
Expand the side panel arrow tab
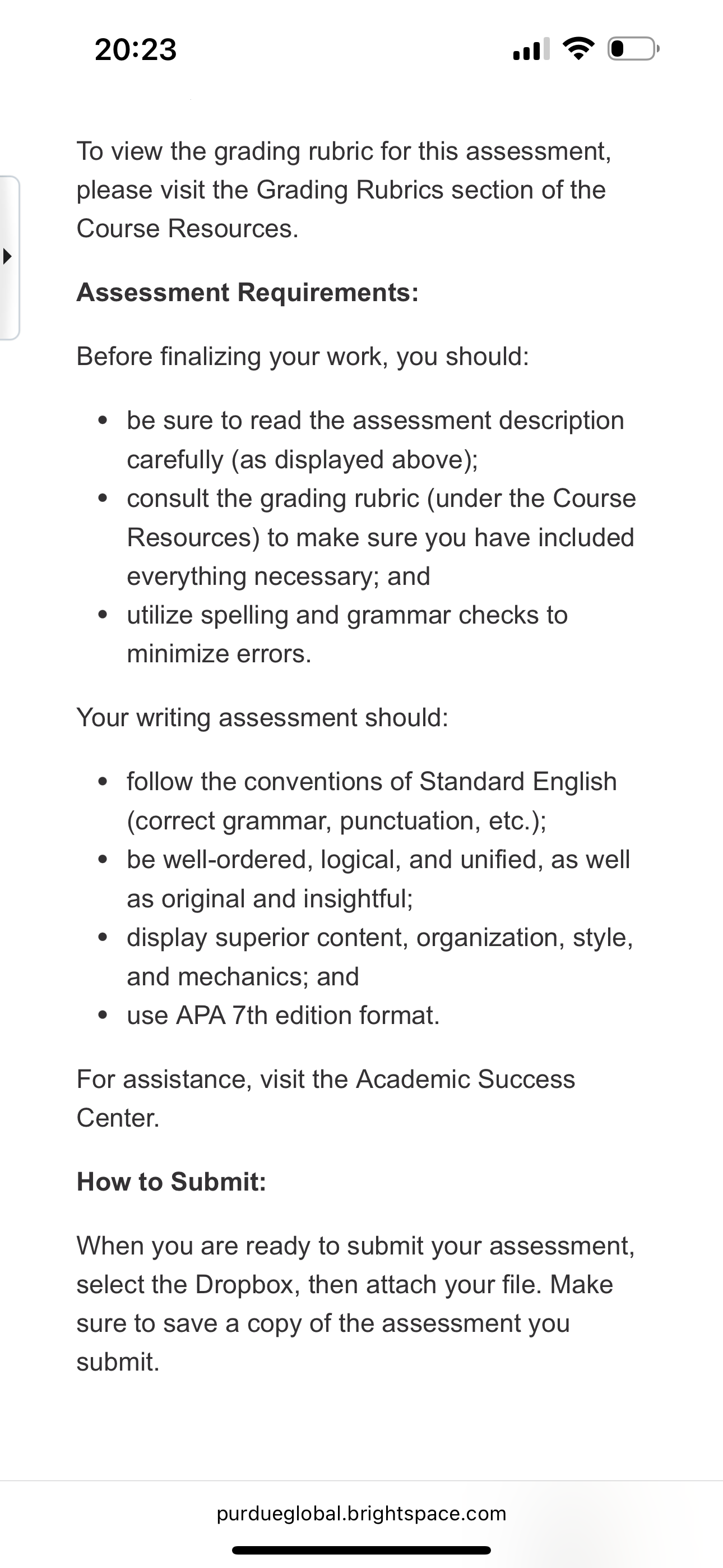(8, 257)
